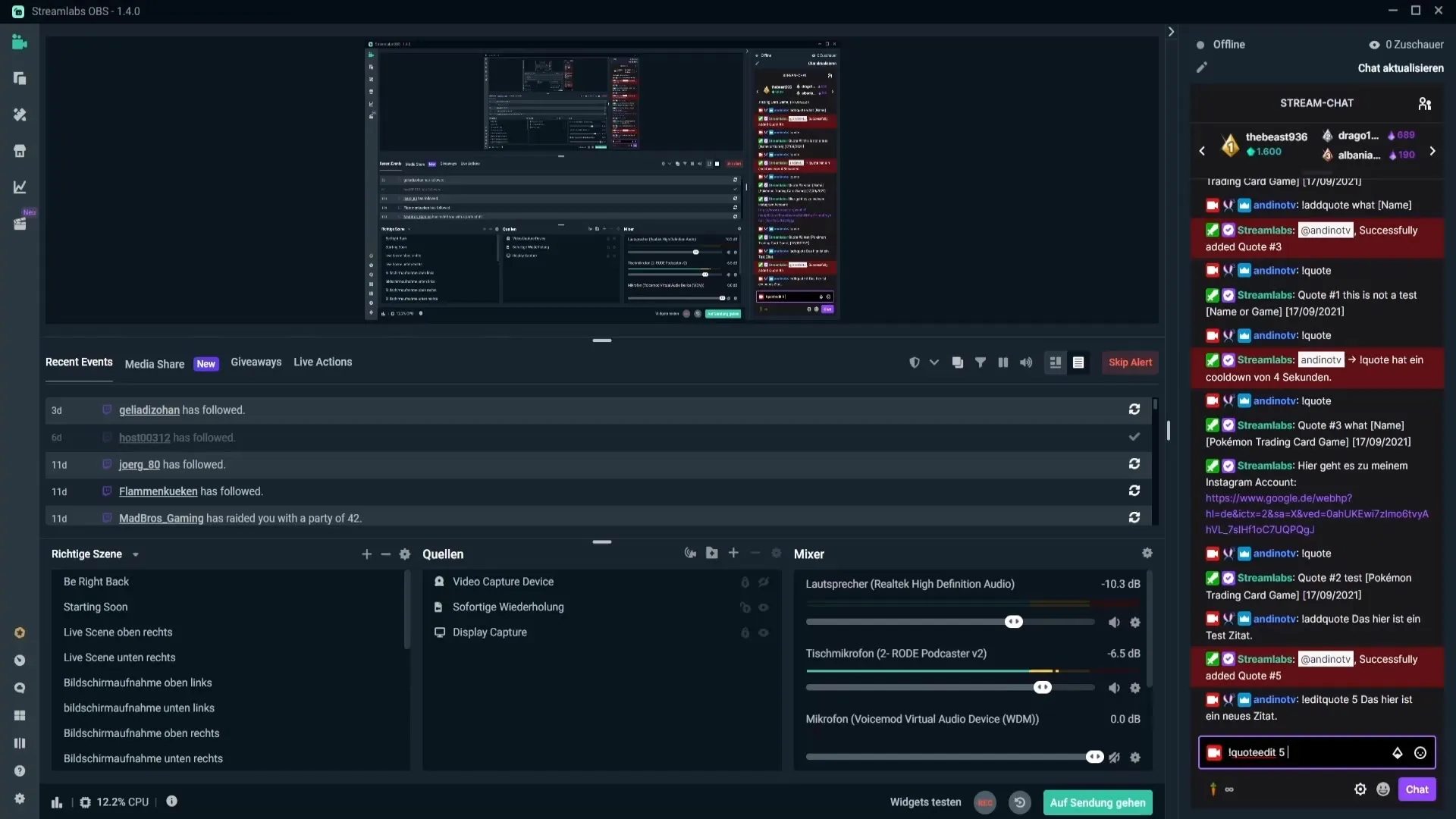Click the Skip Alert button
Viewport: 1456px width, 819px height.
click(1130, 362)
